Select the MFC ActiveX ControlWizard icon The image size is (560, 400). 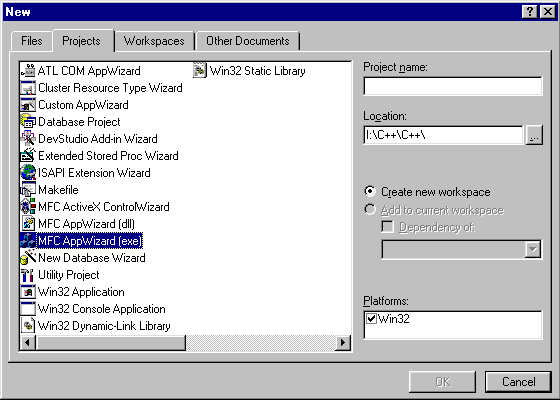tap(28, 207)
